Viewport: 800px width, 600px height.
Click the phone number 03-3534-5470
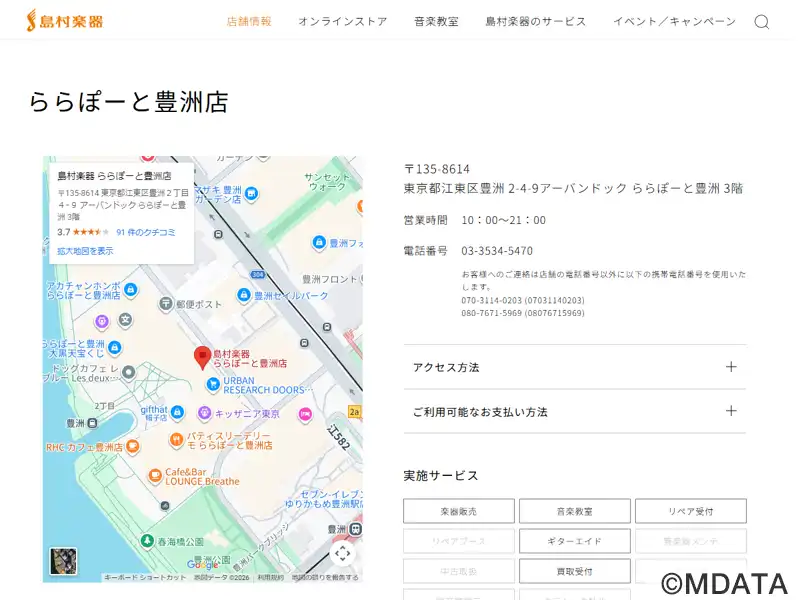point(497,251)
